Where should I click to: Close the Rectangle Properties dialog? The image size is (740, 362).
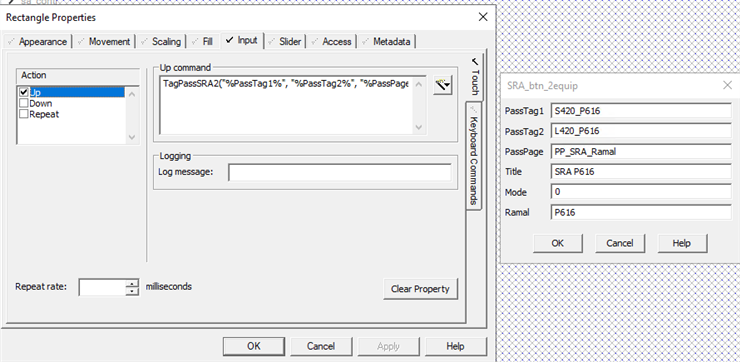tap(483, 17)
